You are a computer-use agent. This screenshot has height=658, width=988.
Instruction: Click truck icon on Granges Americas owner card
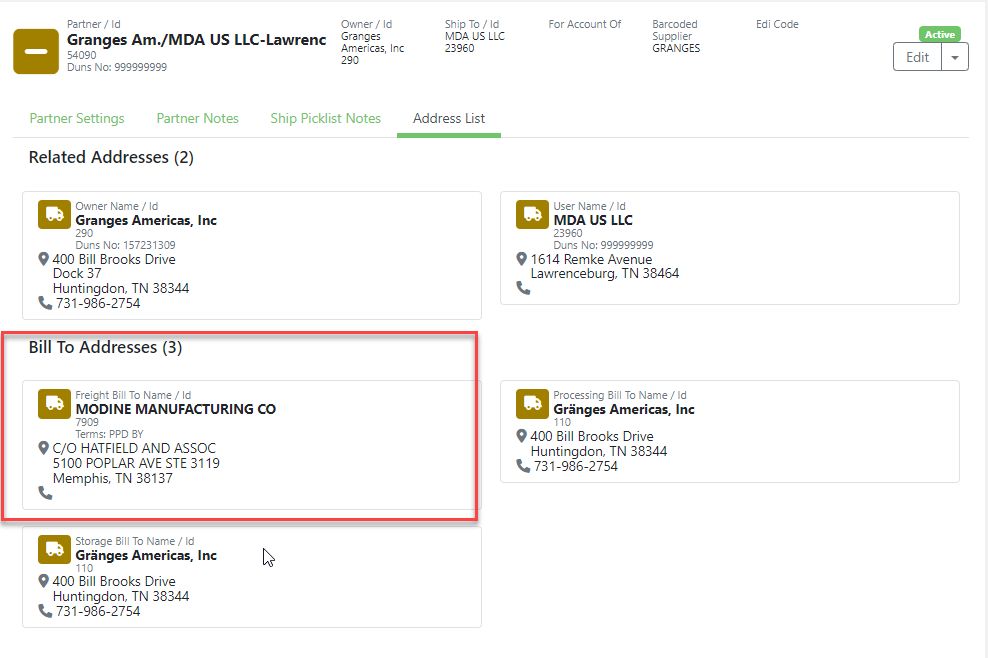pos(54,214)
